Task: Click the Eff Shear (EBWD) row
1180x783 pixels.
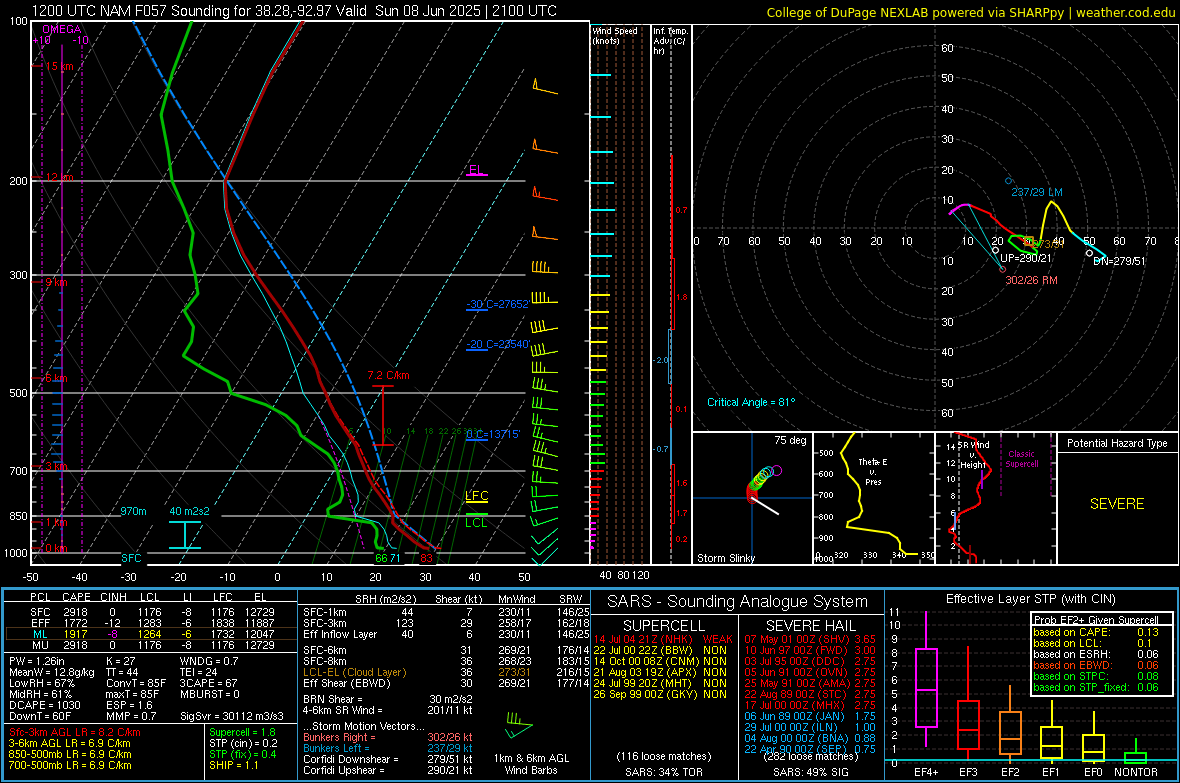Action: point(446,683)
